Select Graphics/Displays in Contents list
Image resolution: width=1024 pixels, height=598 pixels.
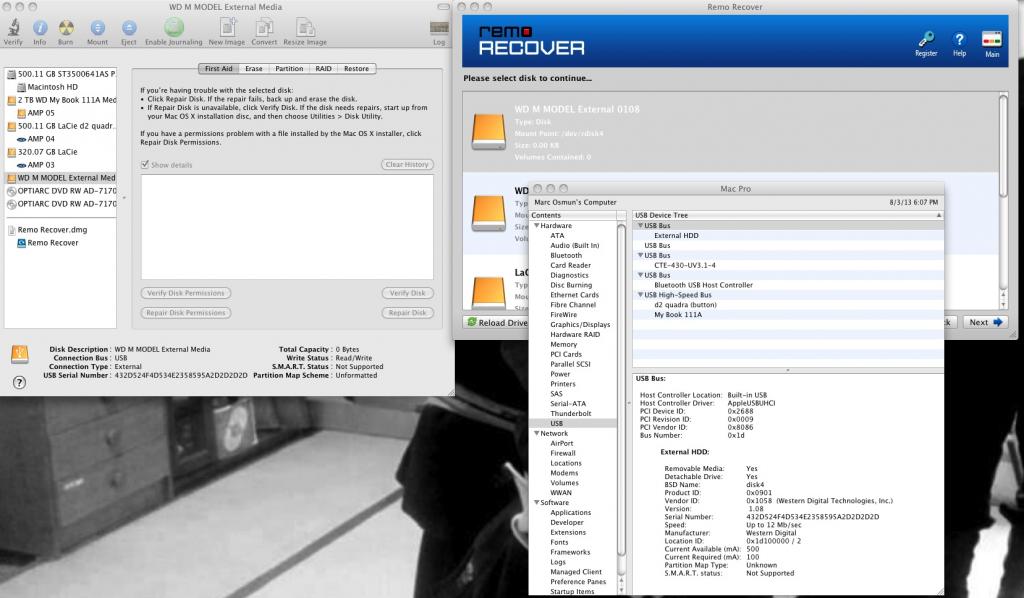point(580,324)
